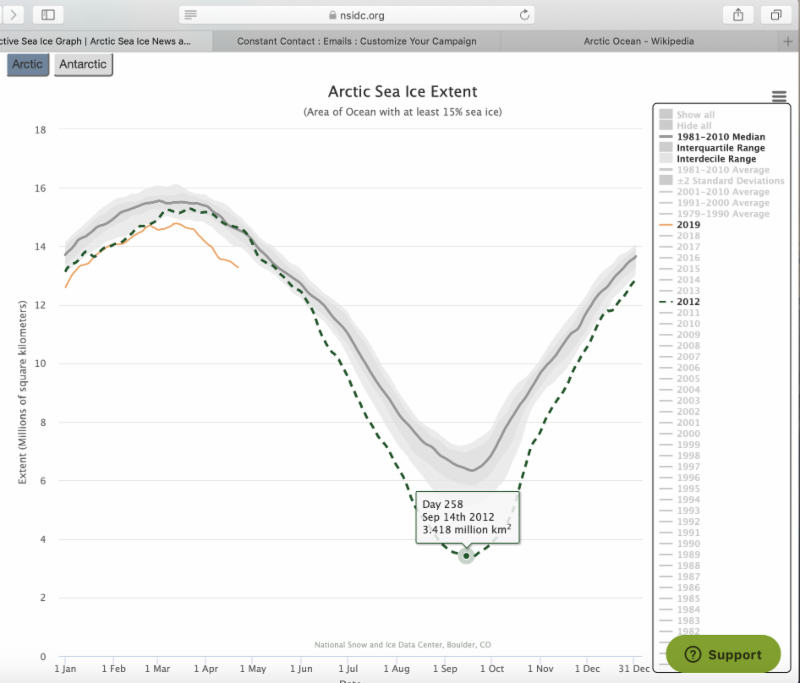Image resolution: width=800 pixels, height=683 pixels.
Task: Enable the 1995 series in legend
Action: tap(680, 488)
